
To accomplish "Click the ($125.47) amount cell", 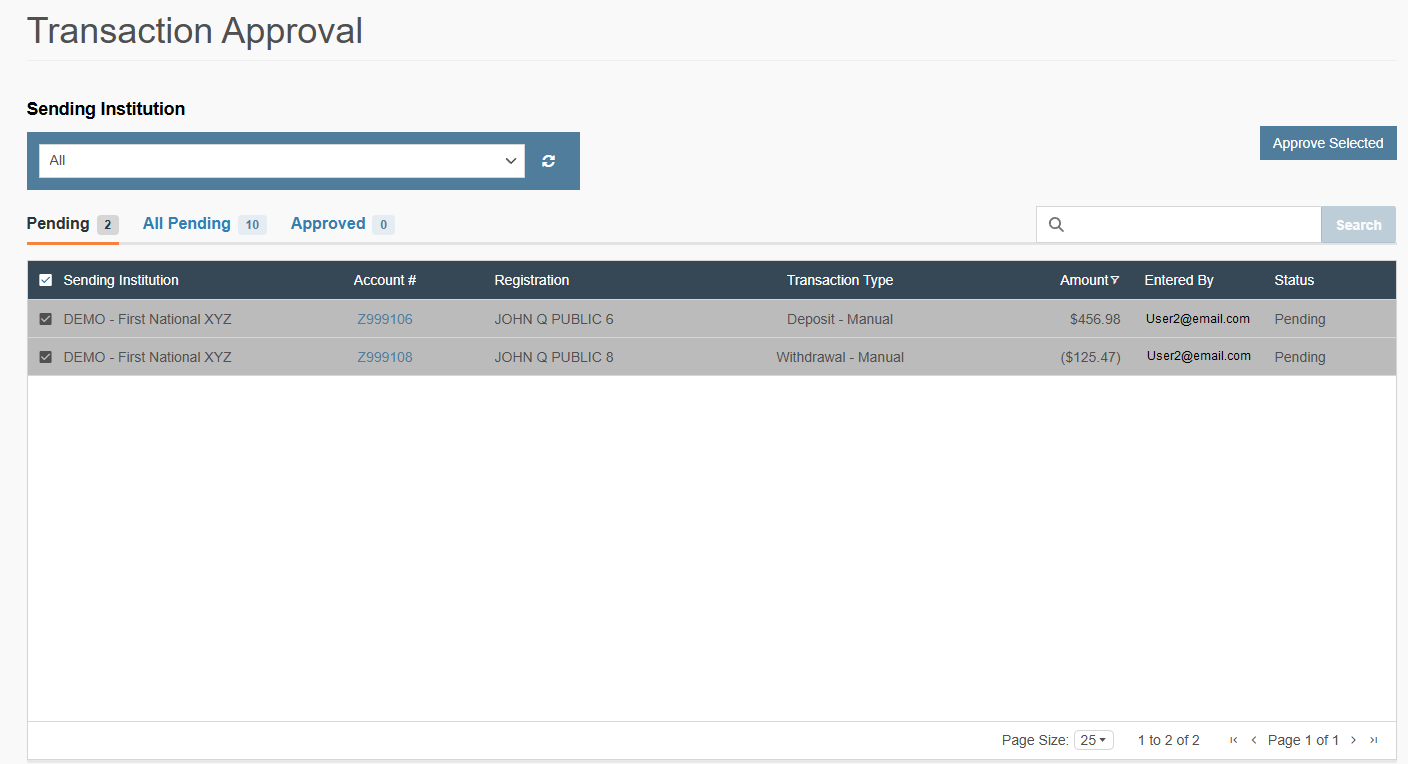I will [1091, 357].
